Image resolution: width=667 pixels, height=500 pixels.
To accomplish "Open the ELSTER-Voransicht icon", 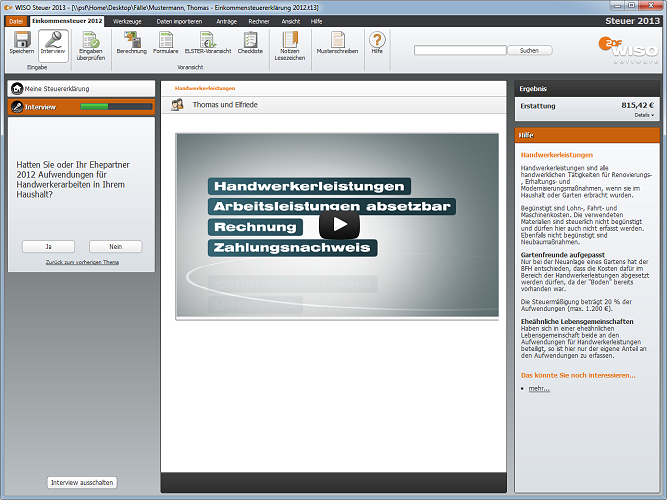I will click(208, 40).
